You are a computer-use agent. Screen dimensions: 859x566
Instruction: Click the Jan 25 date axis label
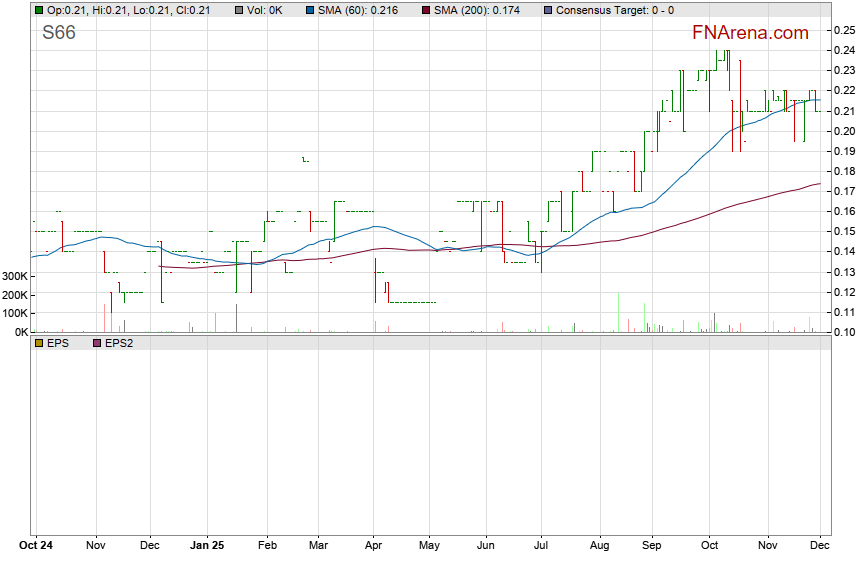(206, 546)
